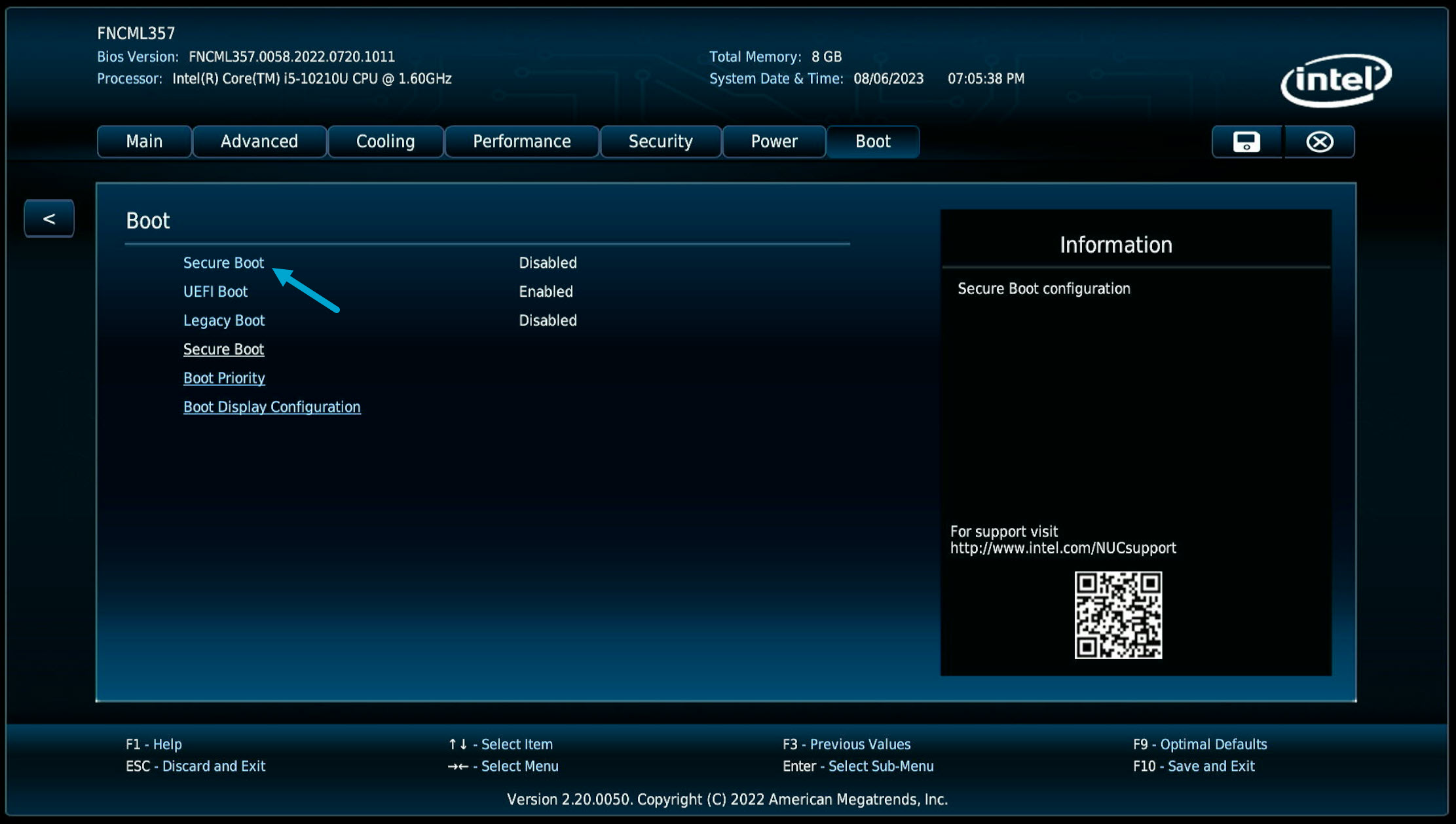Open Boot Display Configuration sub-menu
This screenshot has width=1456, height=824.
272,407
